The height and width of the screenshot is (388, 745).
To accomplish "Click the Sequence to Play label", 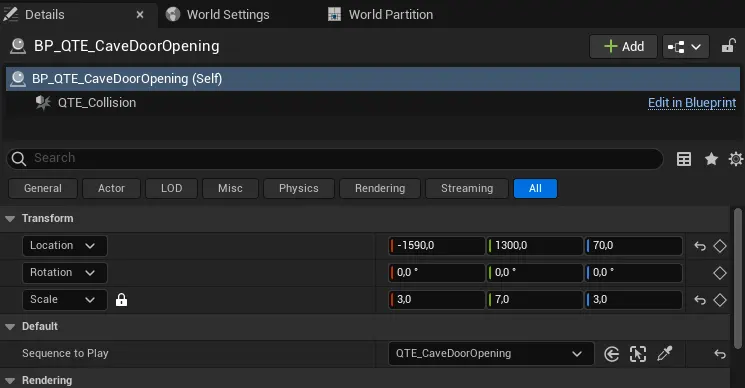I will coord(65,354).
